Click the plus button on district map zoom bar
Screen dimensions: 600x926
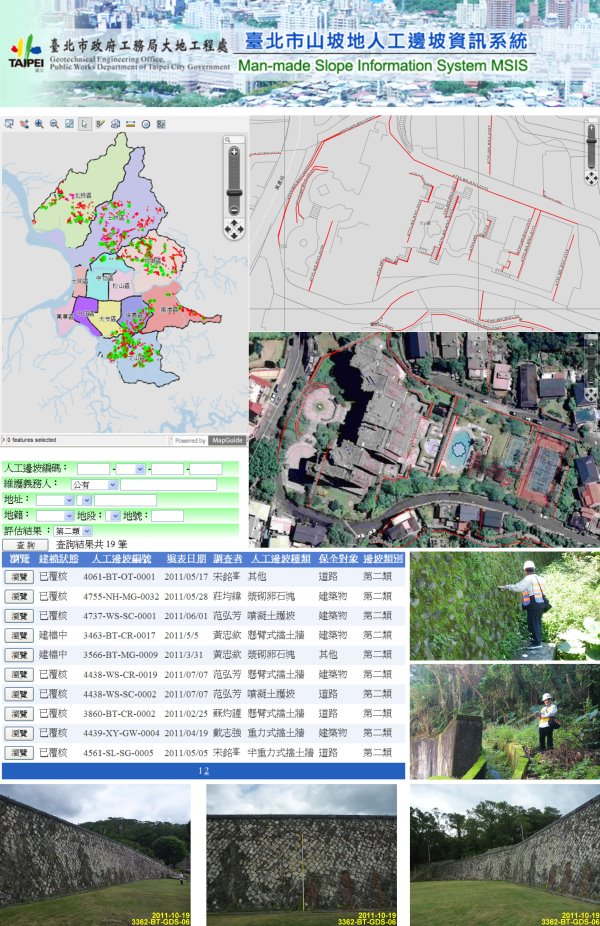coord(234,152)
